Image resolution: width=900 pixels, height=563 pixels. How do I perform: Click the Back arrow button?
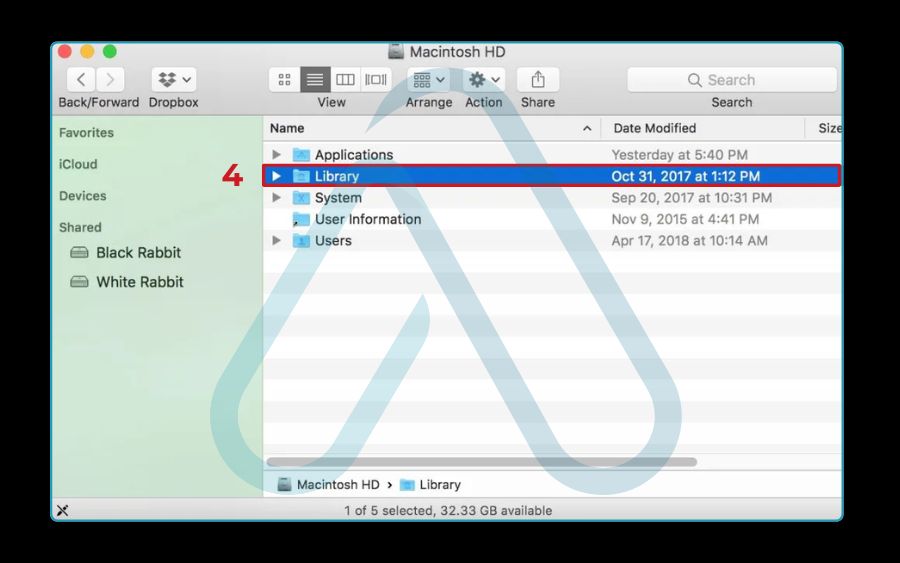[81, 80]
